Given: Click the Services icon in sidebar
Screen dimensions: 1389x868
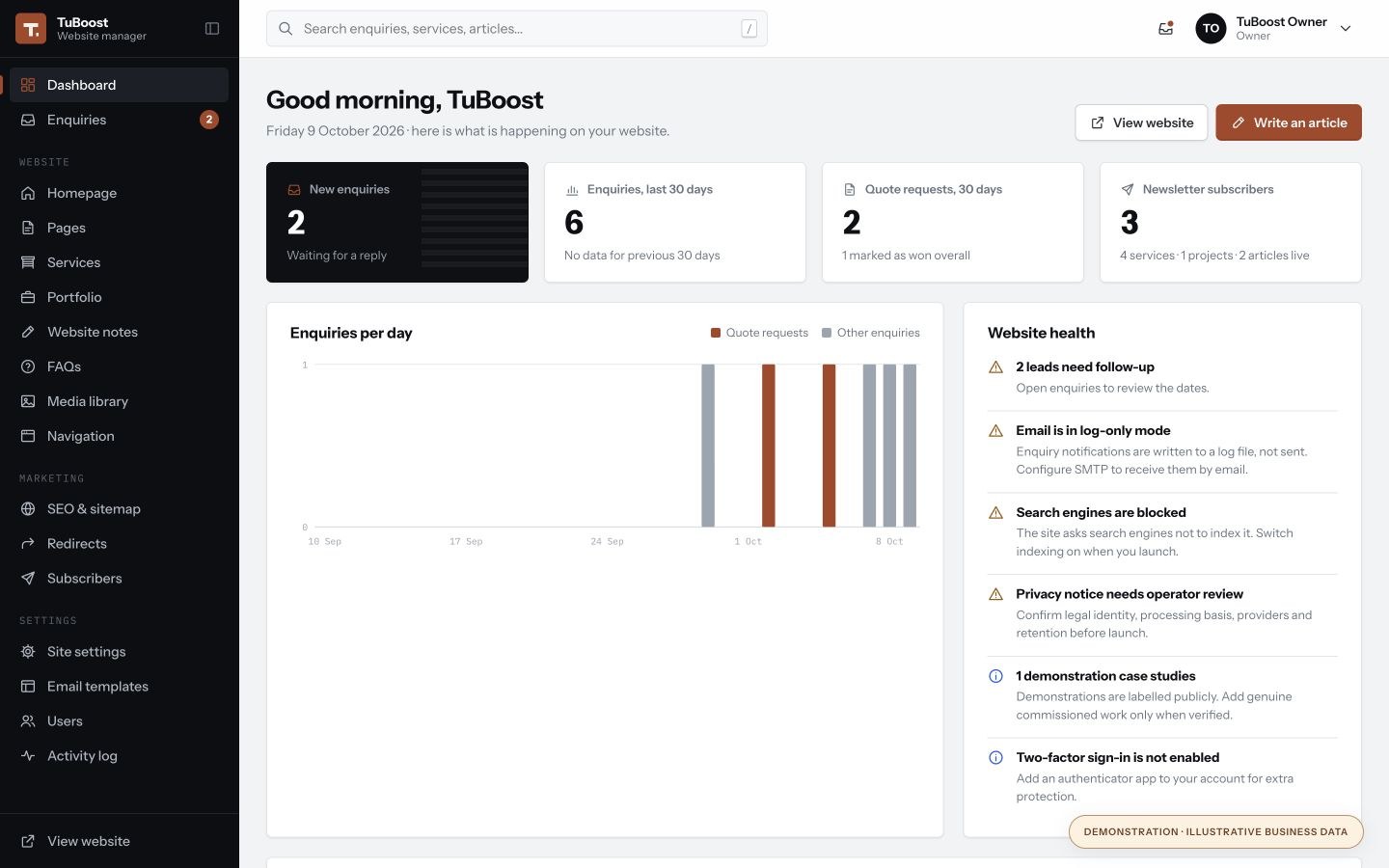Looking at the screenshot, I should point(28,262).
